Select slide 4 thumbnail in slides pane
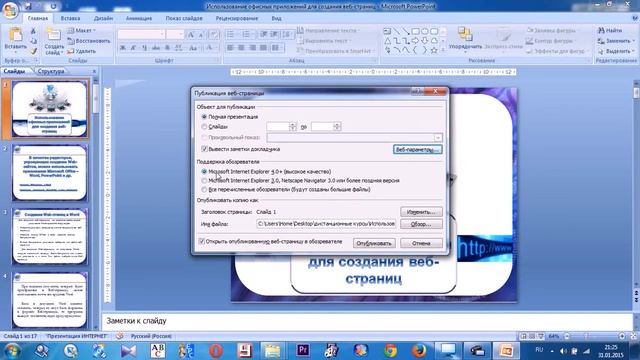 click(49, 300)
